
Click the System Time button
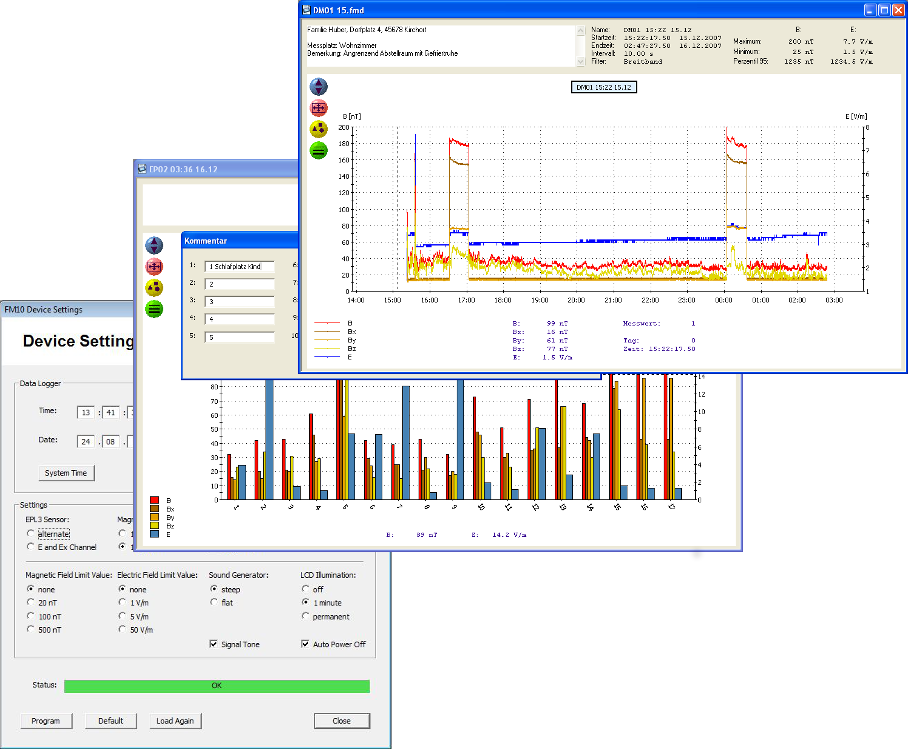pos(66,473)
